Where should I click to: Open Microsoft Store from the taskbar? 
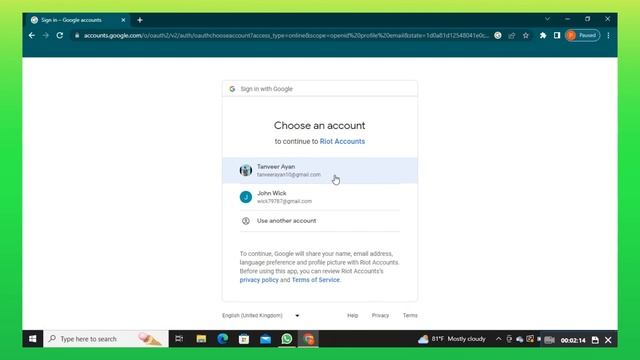(244, 339)
